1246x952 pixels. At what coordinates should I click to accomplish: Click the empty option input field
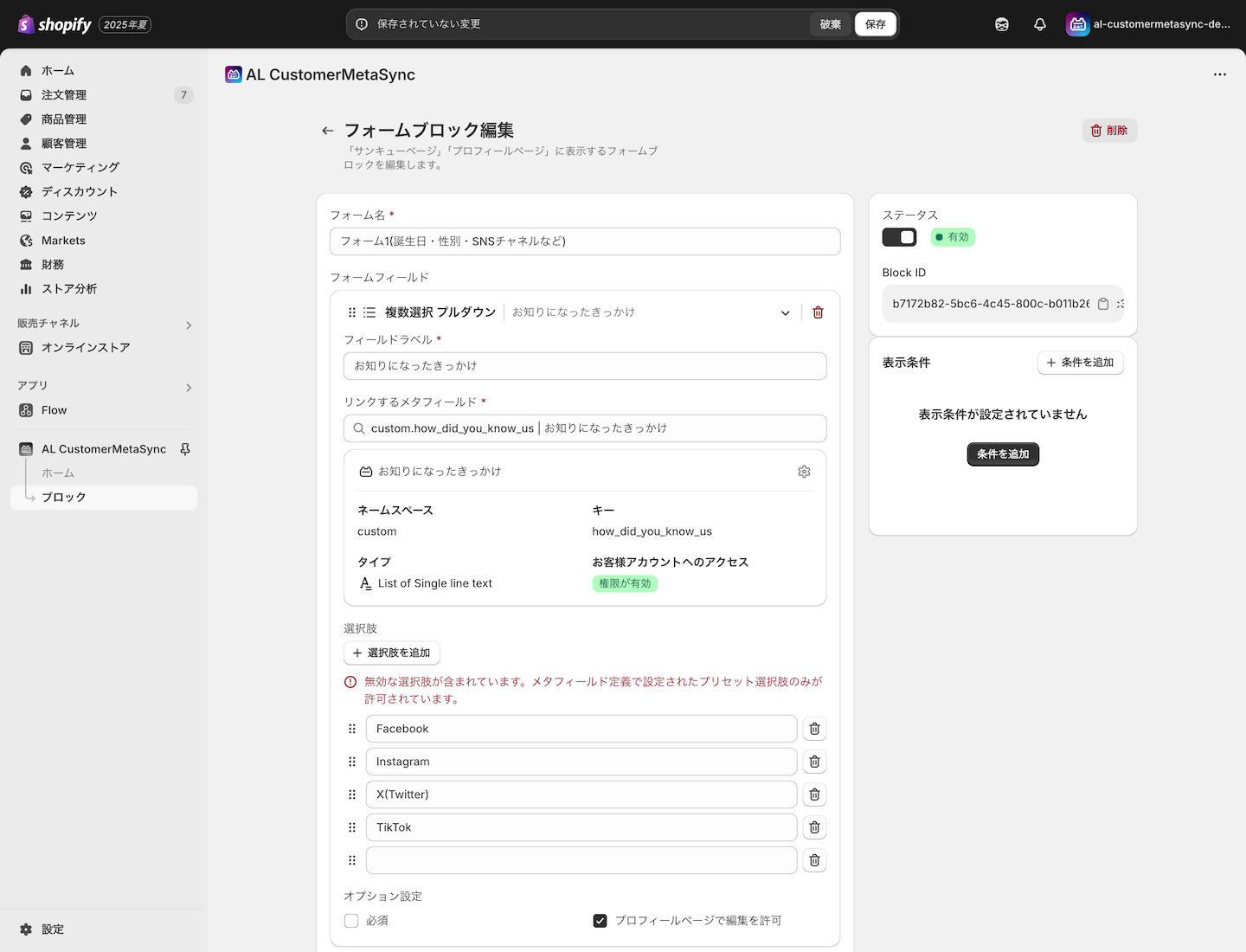581,860
